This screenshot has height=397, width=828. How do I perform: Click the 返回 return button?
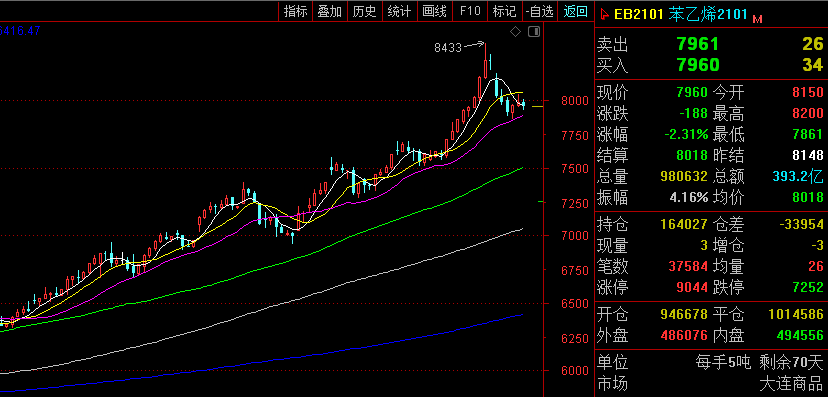click(575, 11)
